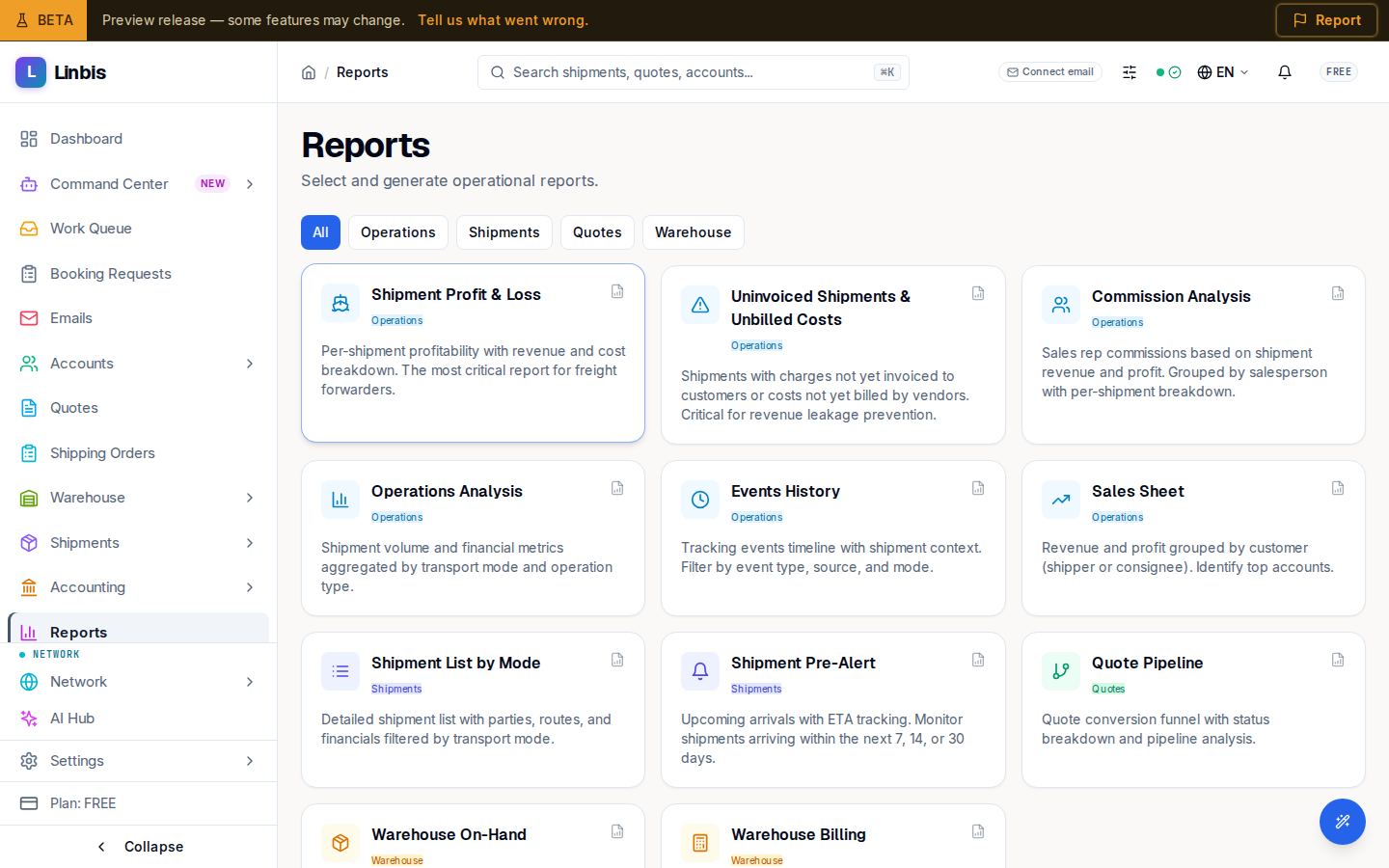Open Dashboard from the sidebar
The height and width of the screenshot is (868, 1389).
139,139
